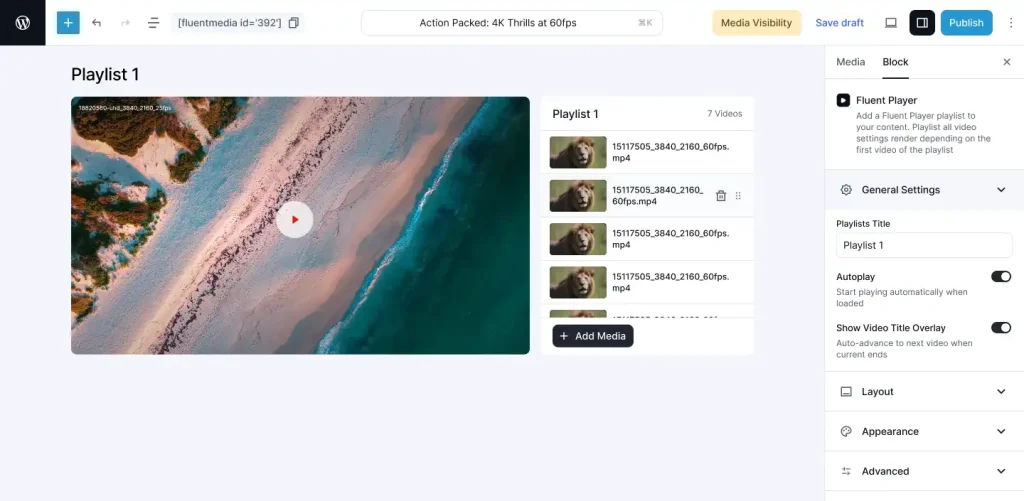Click the undo arrow icon

click(x=97, y=23)
